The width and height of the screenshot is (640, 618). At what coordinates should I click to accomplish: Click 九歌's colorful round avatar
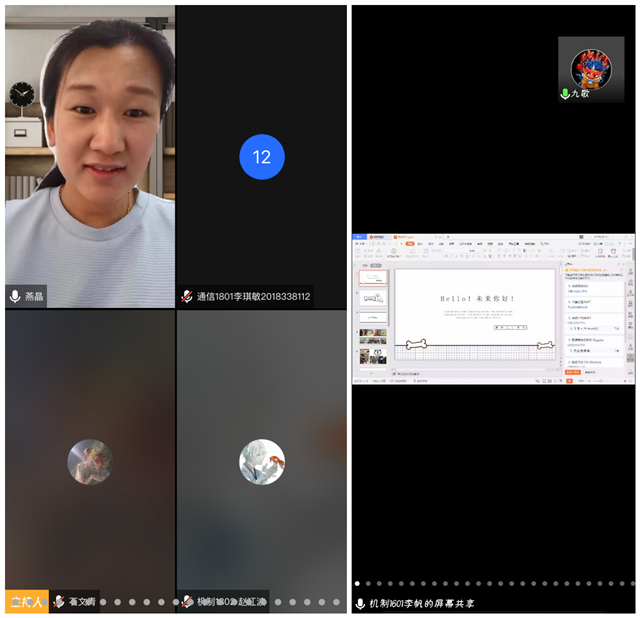click(591, 69)
